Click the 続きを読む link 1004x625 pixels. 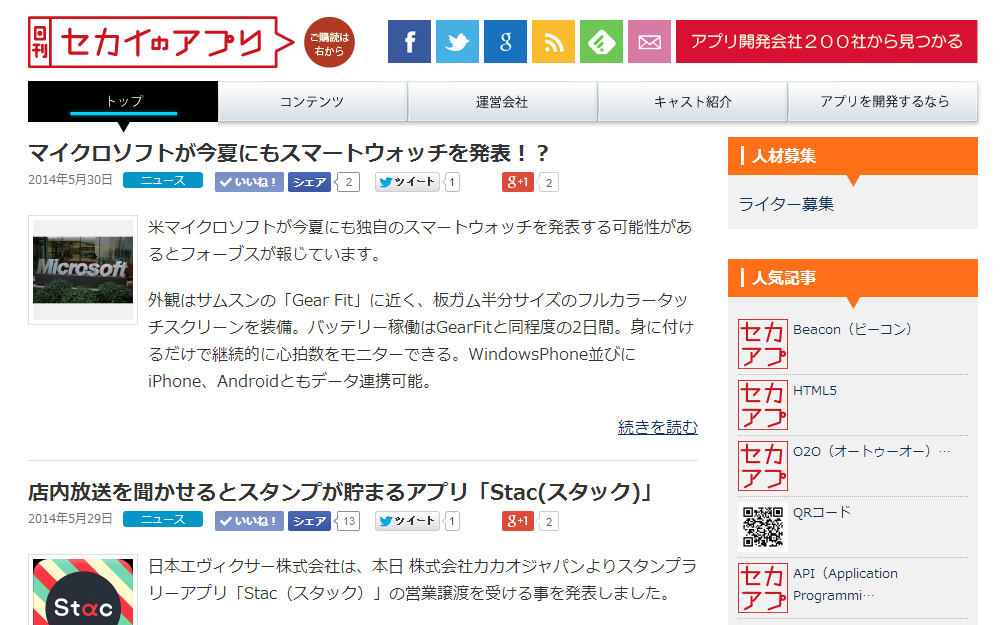(x=658, y=426)
